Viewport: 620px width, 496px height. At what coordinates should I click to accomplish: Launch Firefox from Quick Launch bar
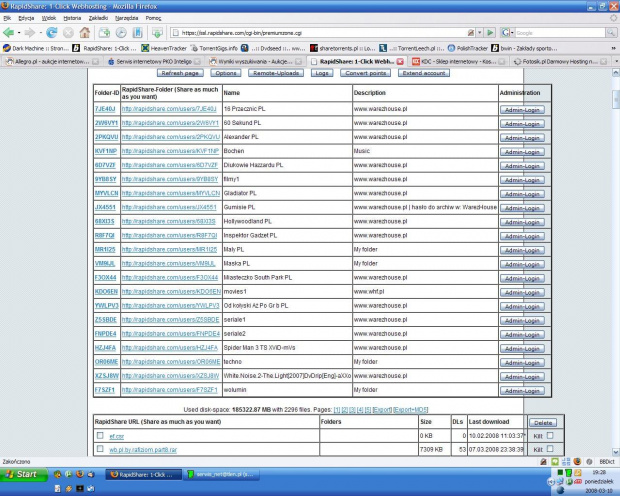pos(80,474)
